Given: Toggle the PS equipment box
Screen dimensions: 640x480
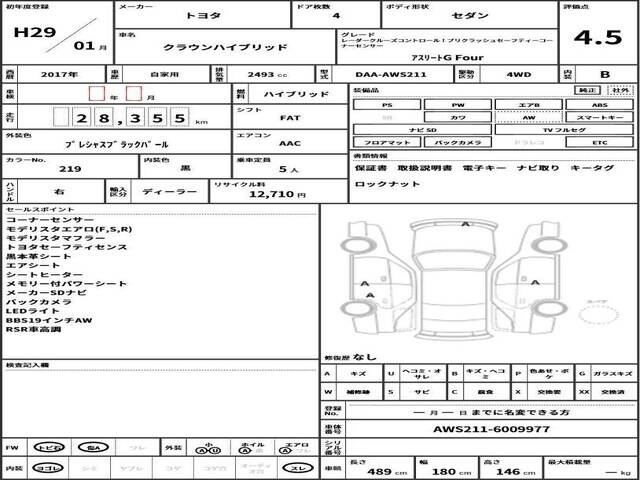Looking at the screenshot, I should click(x=386, y=104).
